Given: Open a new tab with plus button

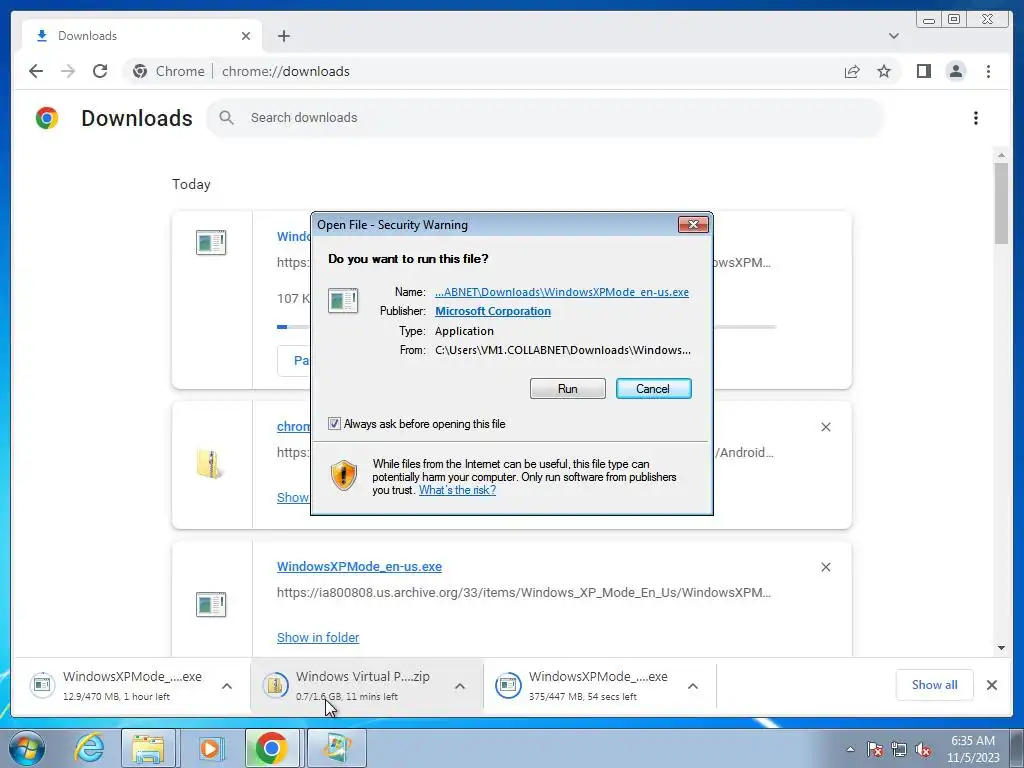Looking at the screenshot, I should coord(283,36).
